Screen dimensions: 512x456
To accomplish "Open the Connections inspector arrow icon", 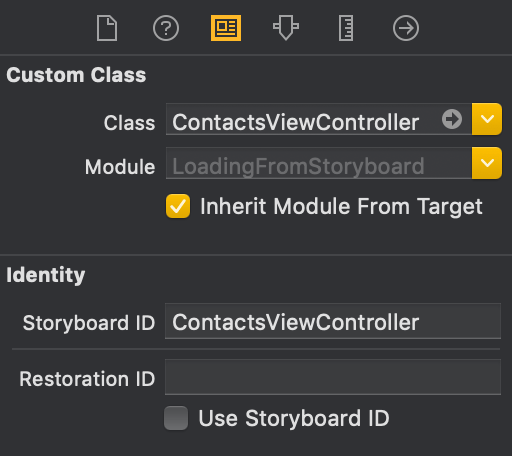I will [406, 28].
